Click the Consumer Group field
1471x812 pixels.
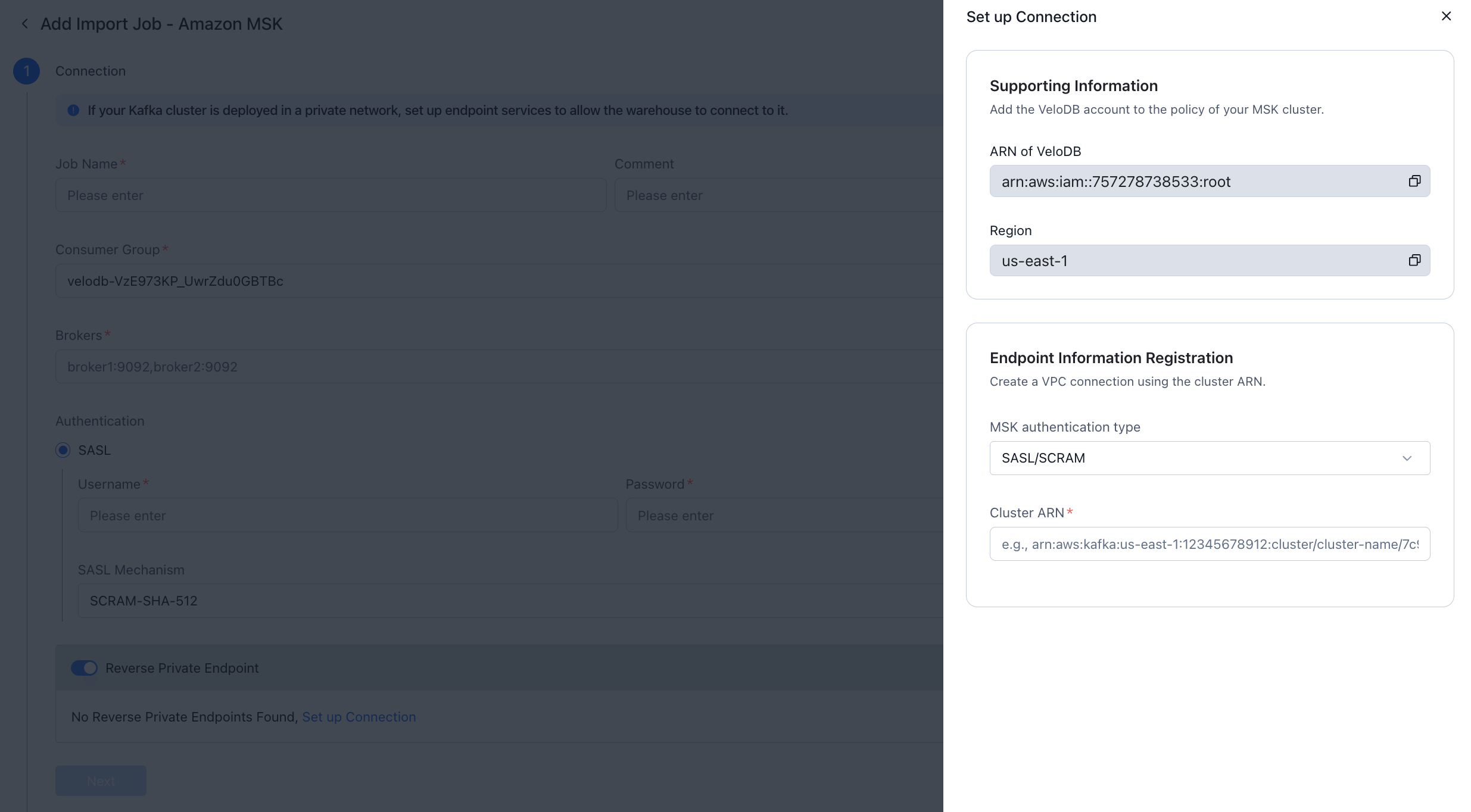tap(499, 281)
